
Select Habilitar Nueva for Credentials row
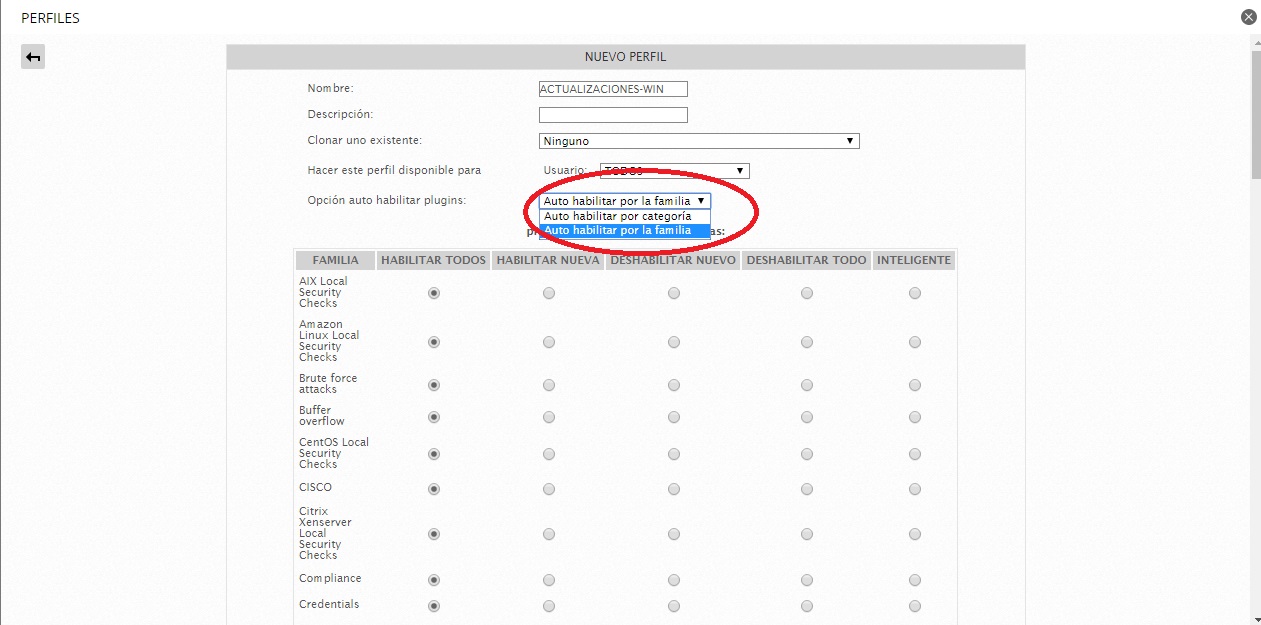click(x=548, y=606)
